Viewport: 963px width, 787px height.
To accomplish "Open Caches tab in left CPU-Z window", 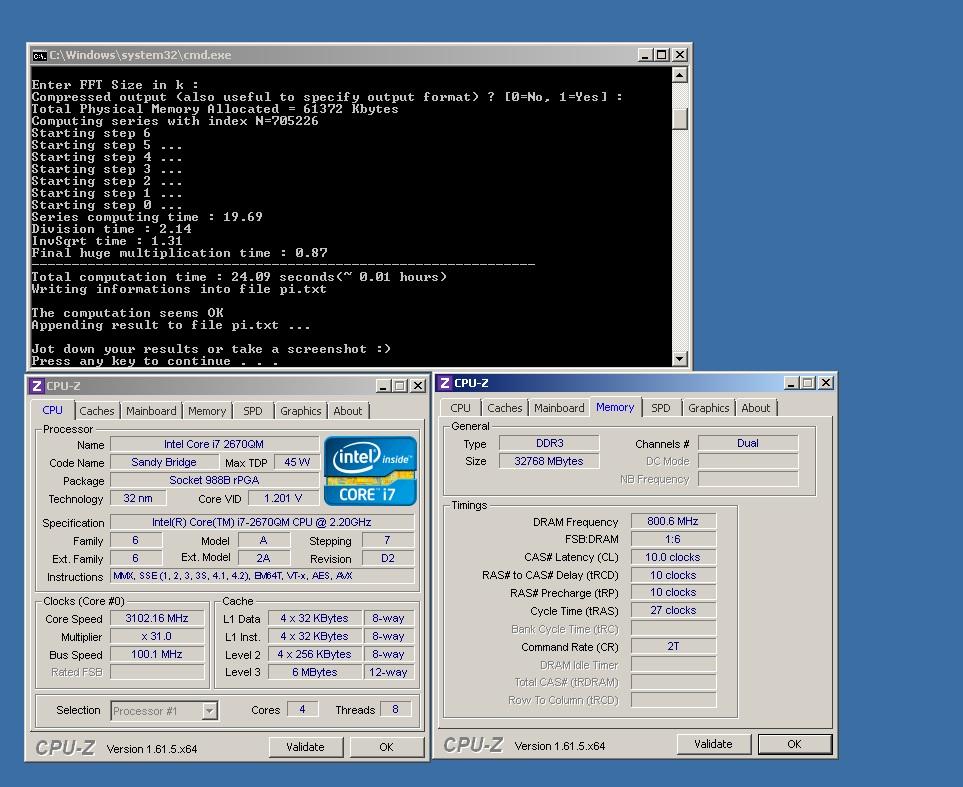I will [96, 411].
